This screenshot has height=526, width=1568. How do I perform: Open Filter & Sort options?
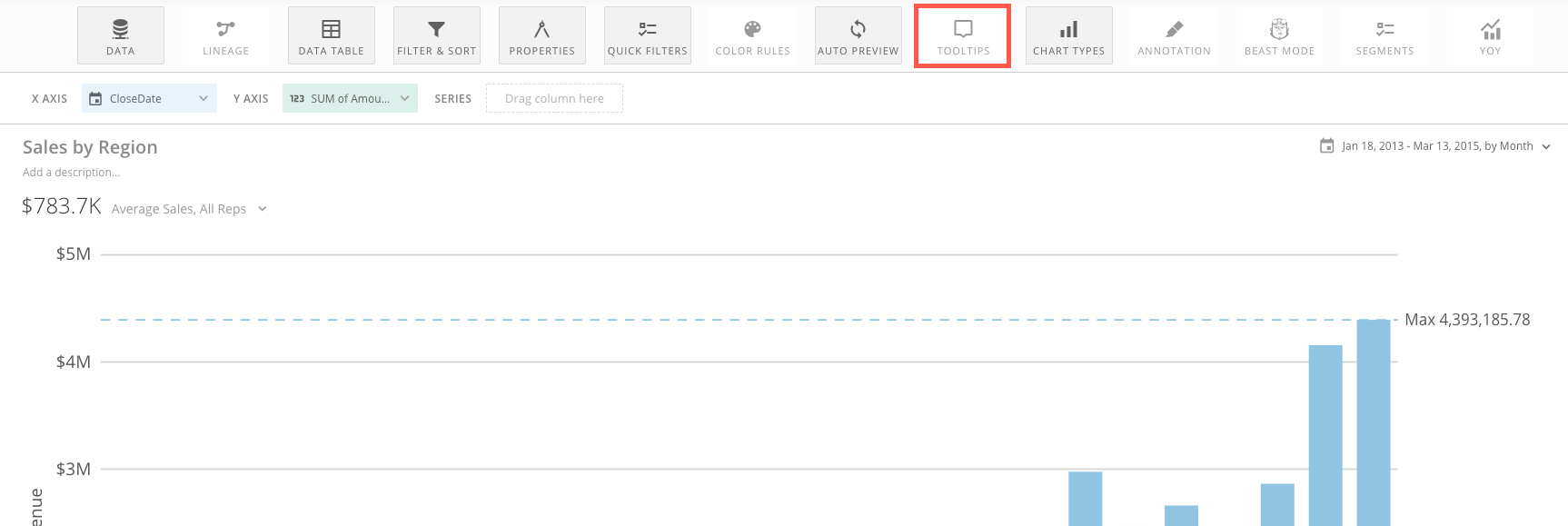pos(436,36)
